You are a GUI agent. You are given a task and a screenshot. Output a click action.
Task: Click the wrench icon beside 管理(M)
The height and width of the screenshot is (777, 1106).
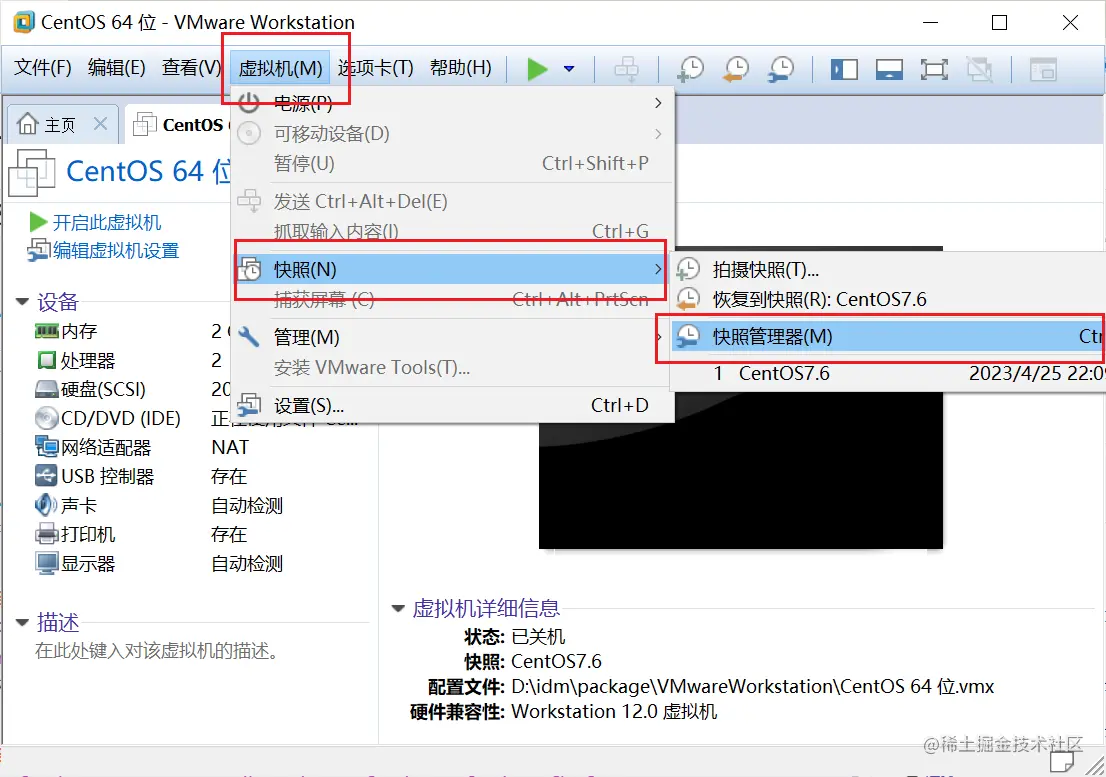(x=249, y=336)
